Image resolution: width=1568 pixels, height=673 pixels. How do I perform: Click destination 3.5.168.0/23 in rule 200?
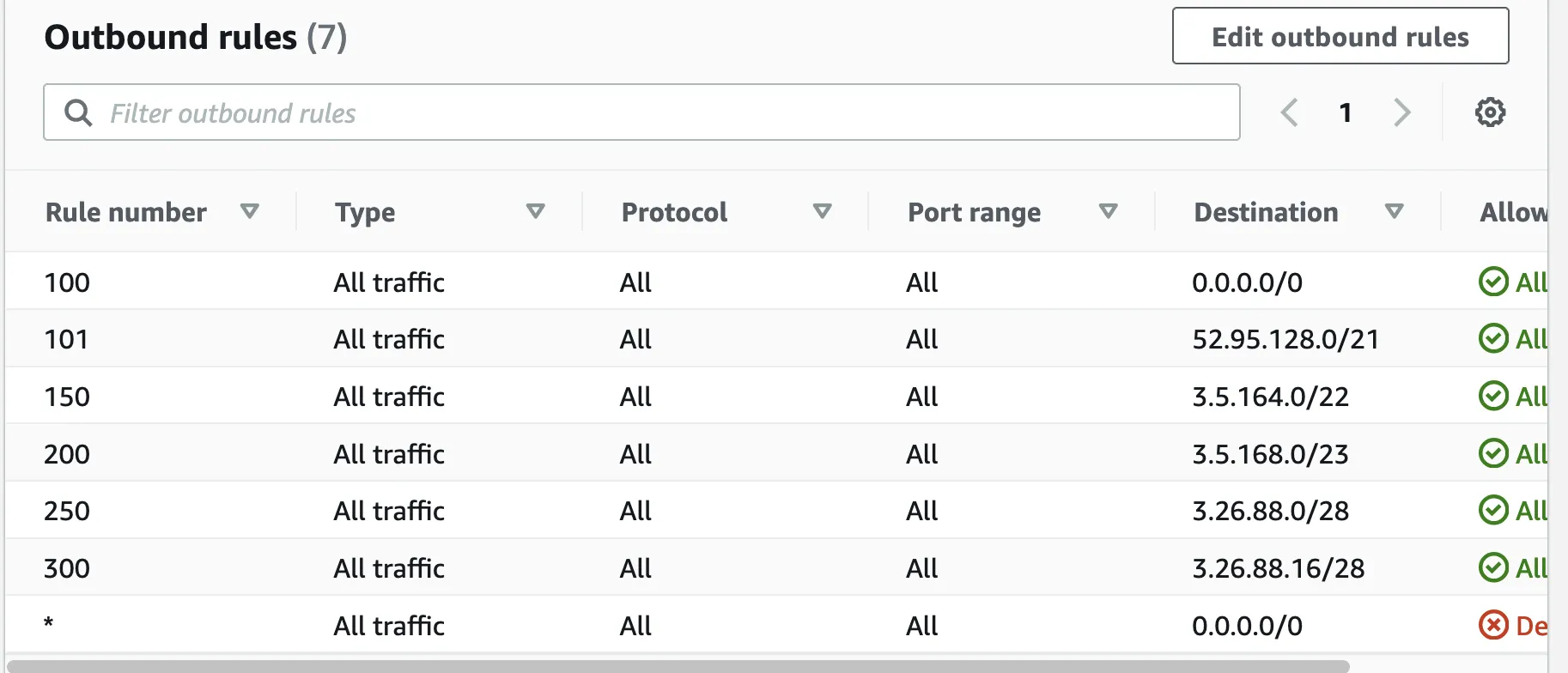point(1270,454)
